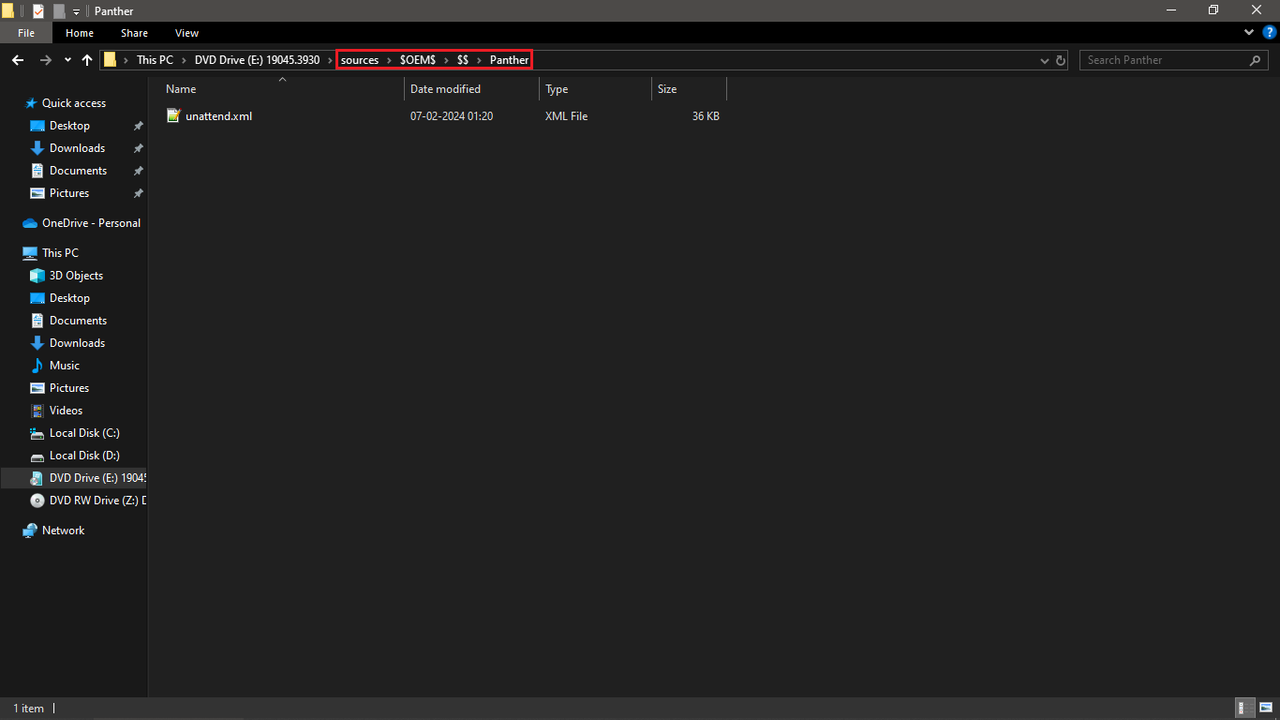Go up one folder level
Image resolution: width=1280 pixels, height=720 pixels.
[x=87, y=60]
